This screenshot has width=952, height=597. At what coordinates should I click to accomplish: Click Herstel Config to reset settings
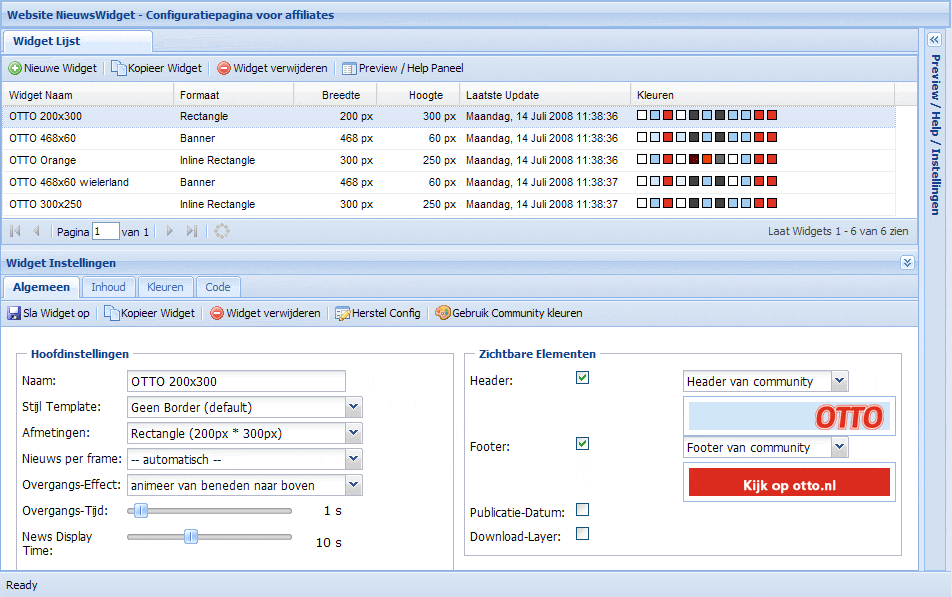click(377, 313)
